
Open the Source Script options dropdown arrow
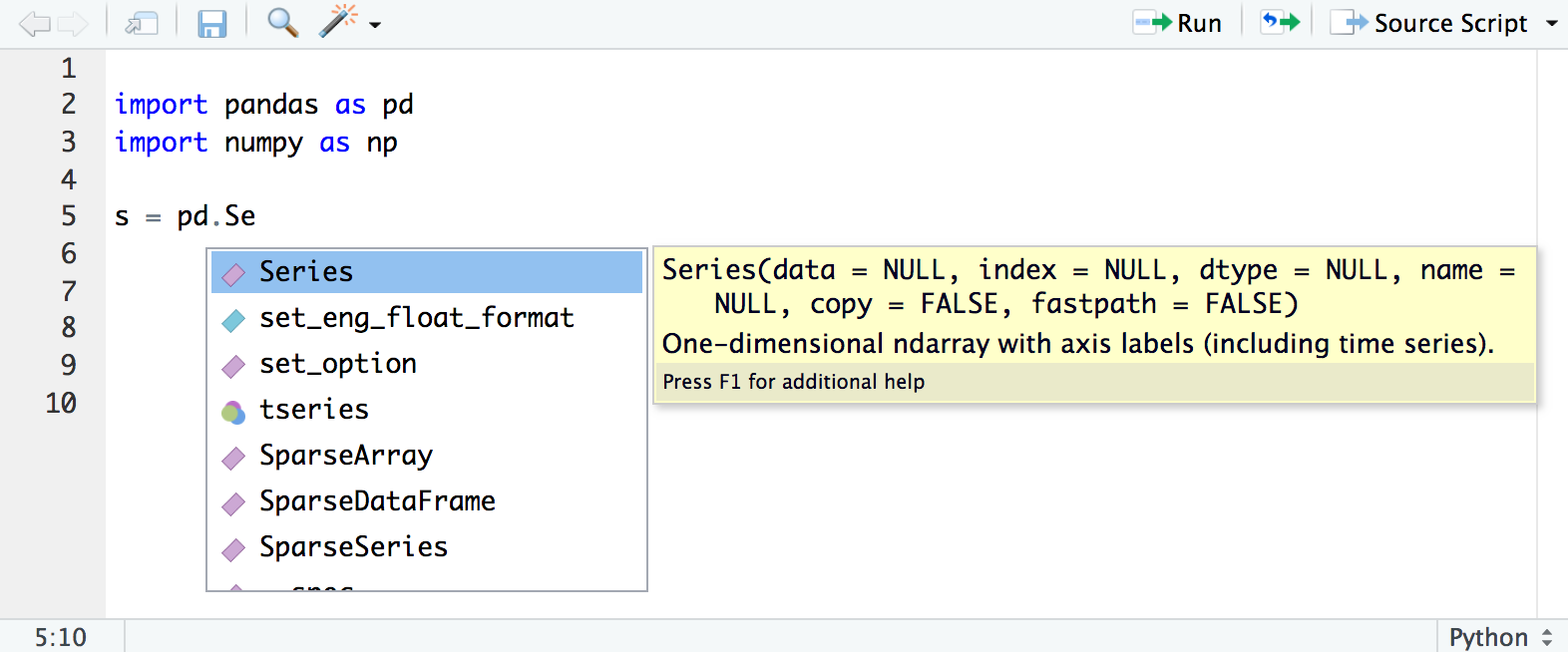[1551, 23]
